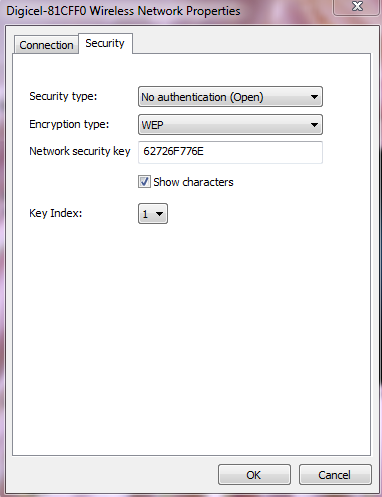Select the Security tab
Image resolution: width=382 pixels, height=497 pixels.
(105, 43)
